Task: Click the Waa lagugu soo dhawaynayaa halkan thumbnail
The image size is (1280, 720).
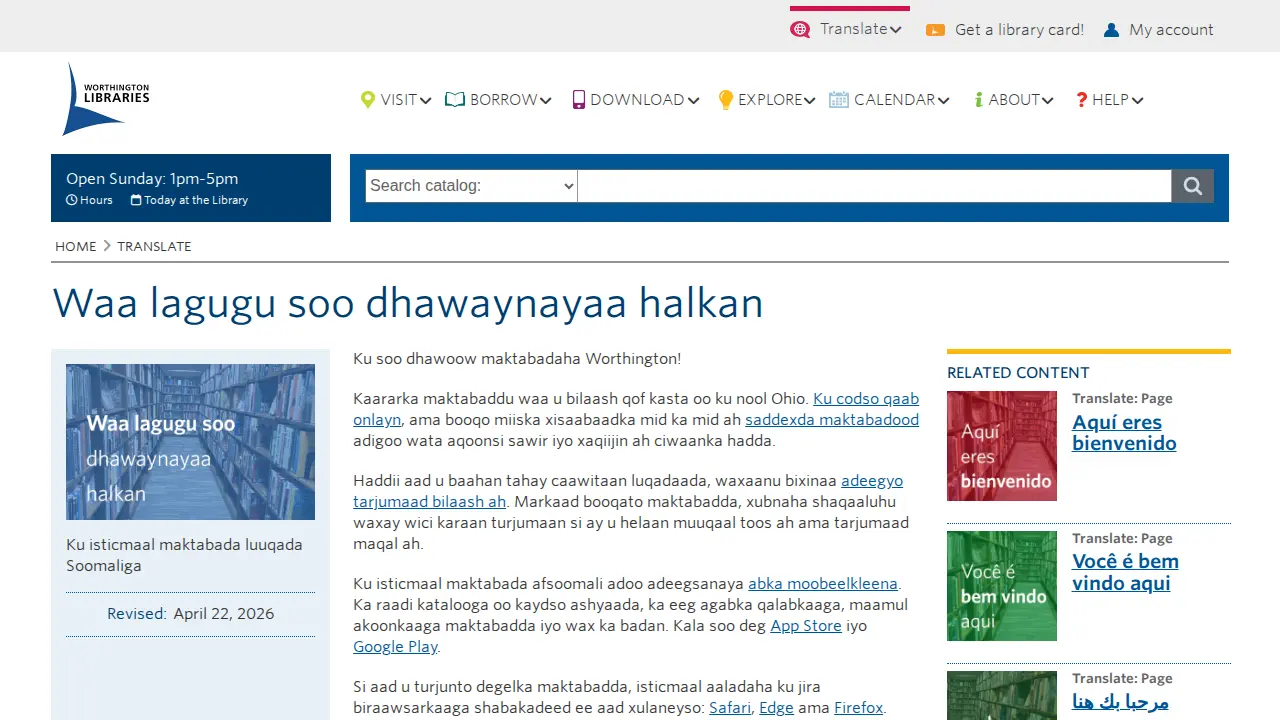Action: [x=190, y=442]
